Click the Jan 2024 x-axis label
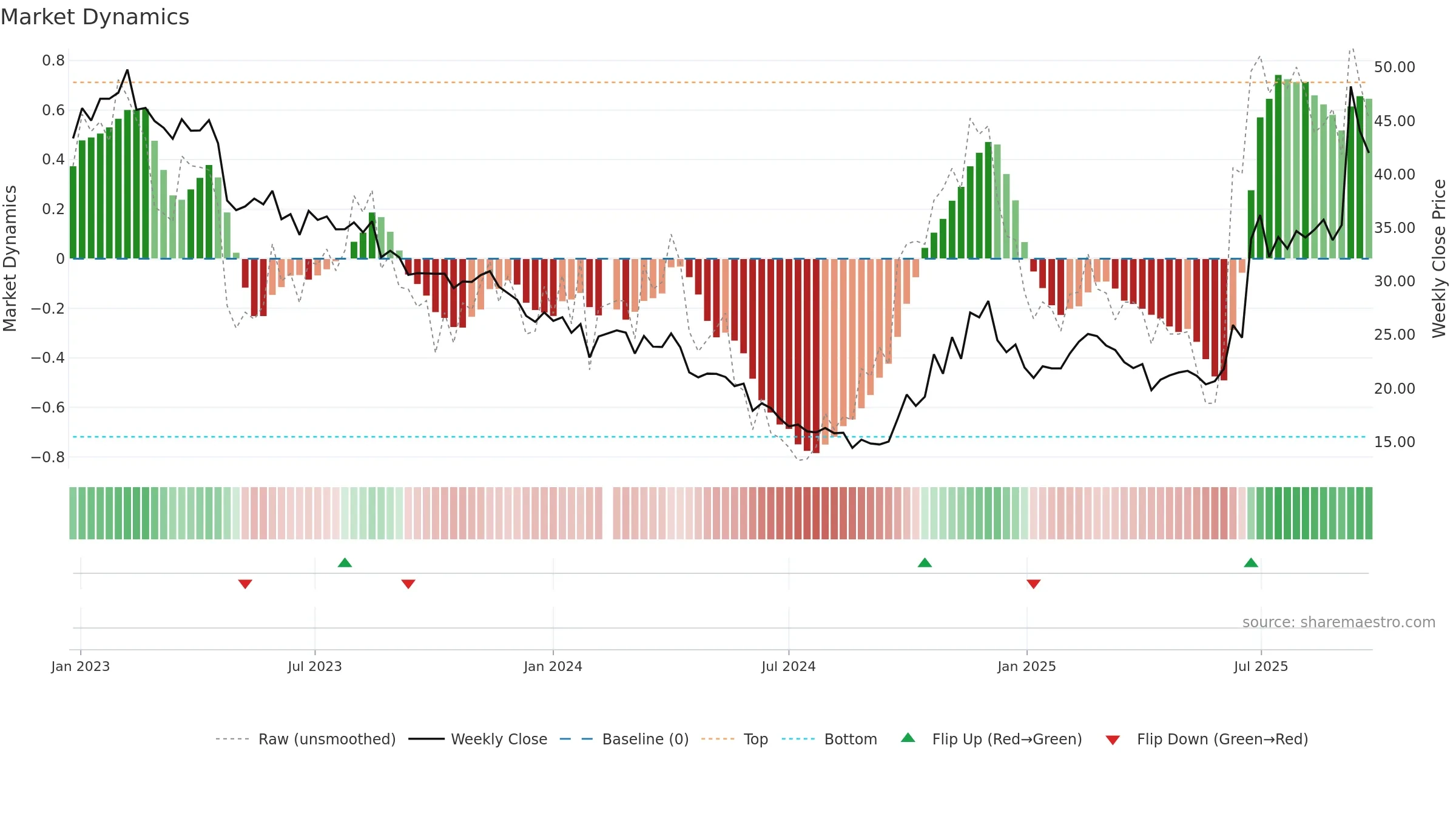This screenshot has height=819, width=1456. coord(553,666)
